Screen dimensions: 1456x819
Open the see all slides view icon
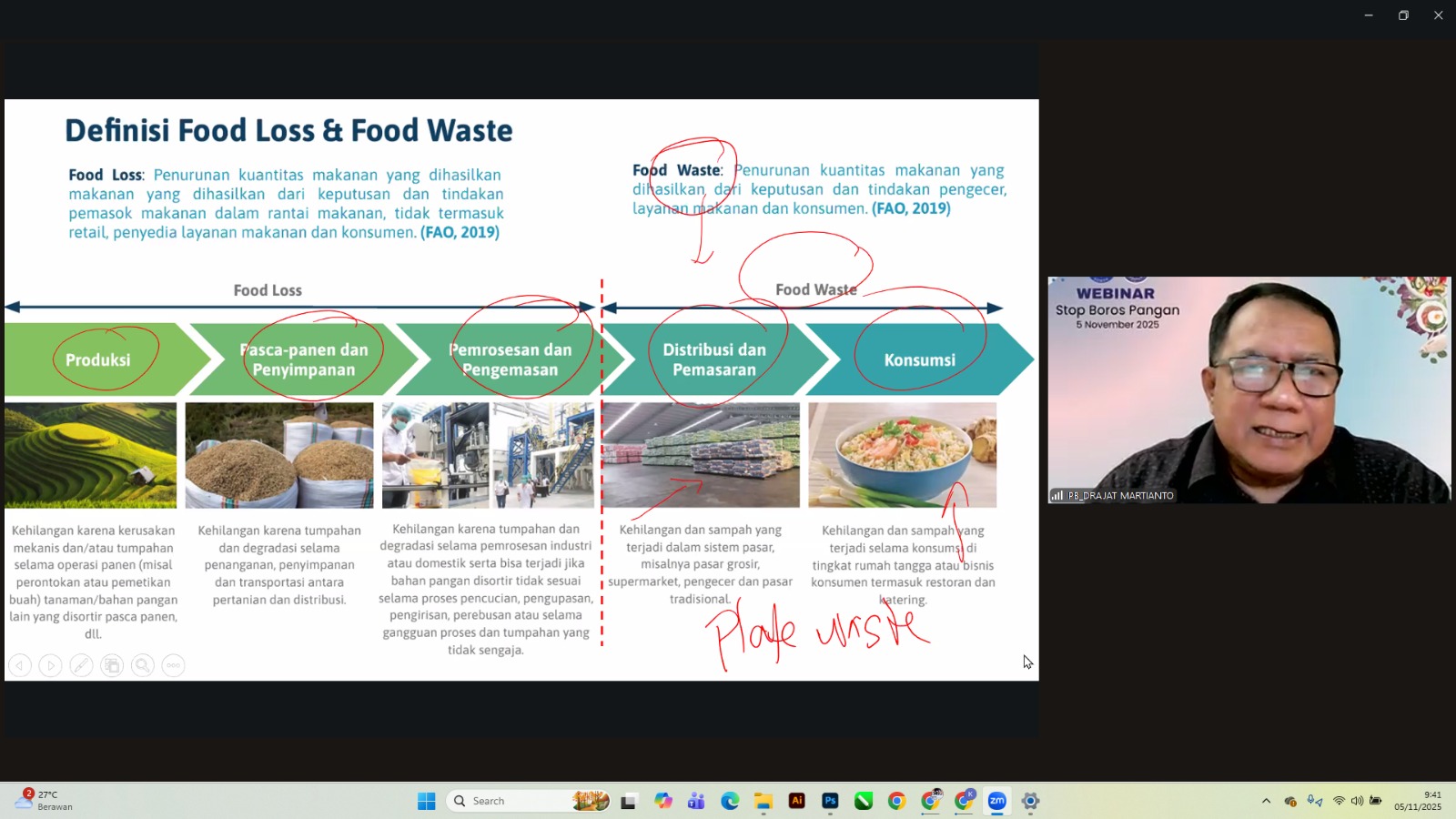coord(112,666)
